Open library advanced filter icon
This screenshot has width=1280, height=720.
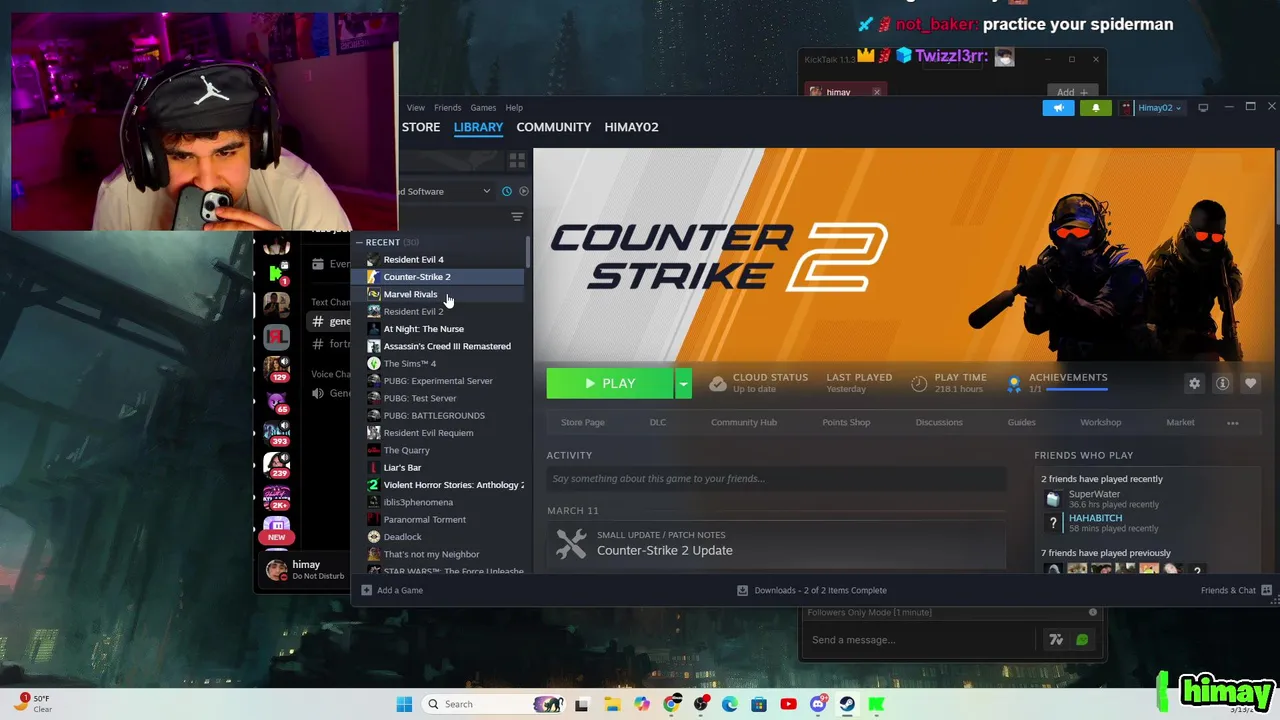517,217
